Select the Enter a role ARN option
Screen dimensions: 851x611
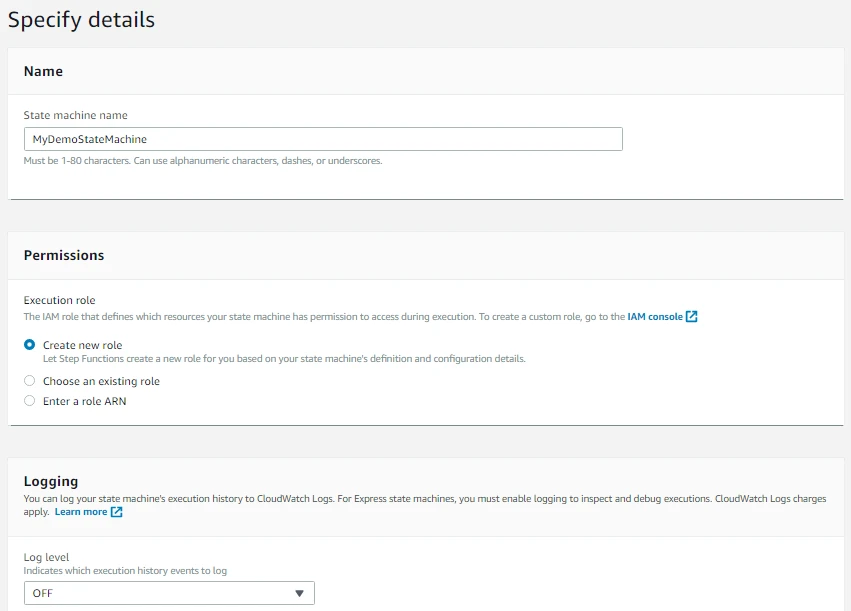pyautogui.click(x=30, y=401)
